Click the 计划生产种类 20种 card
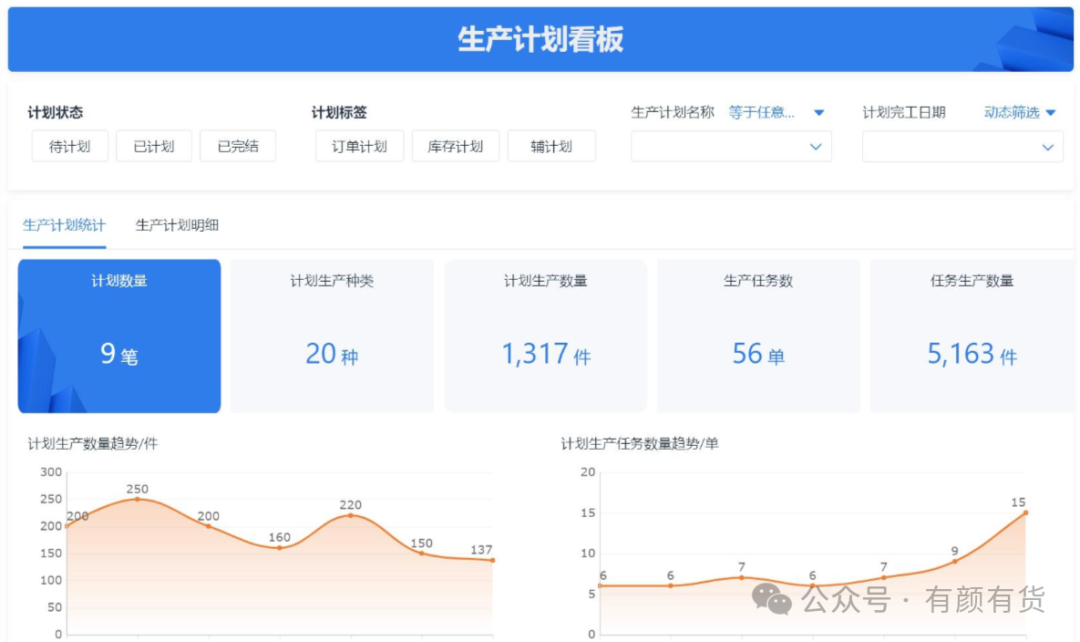This screenshot has height=642, width=1080. click(x=332, y=336)
